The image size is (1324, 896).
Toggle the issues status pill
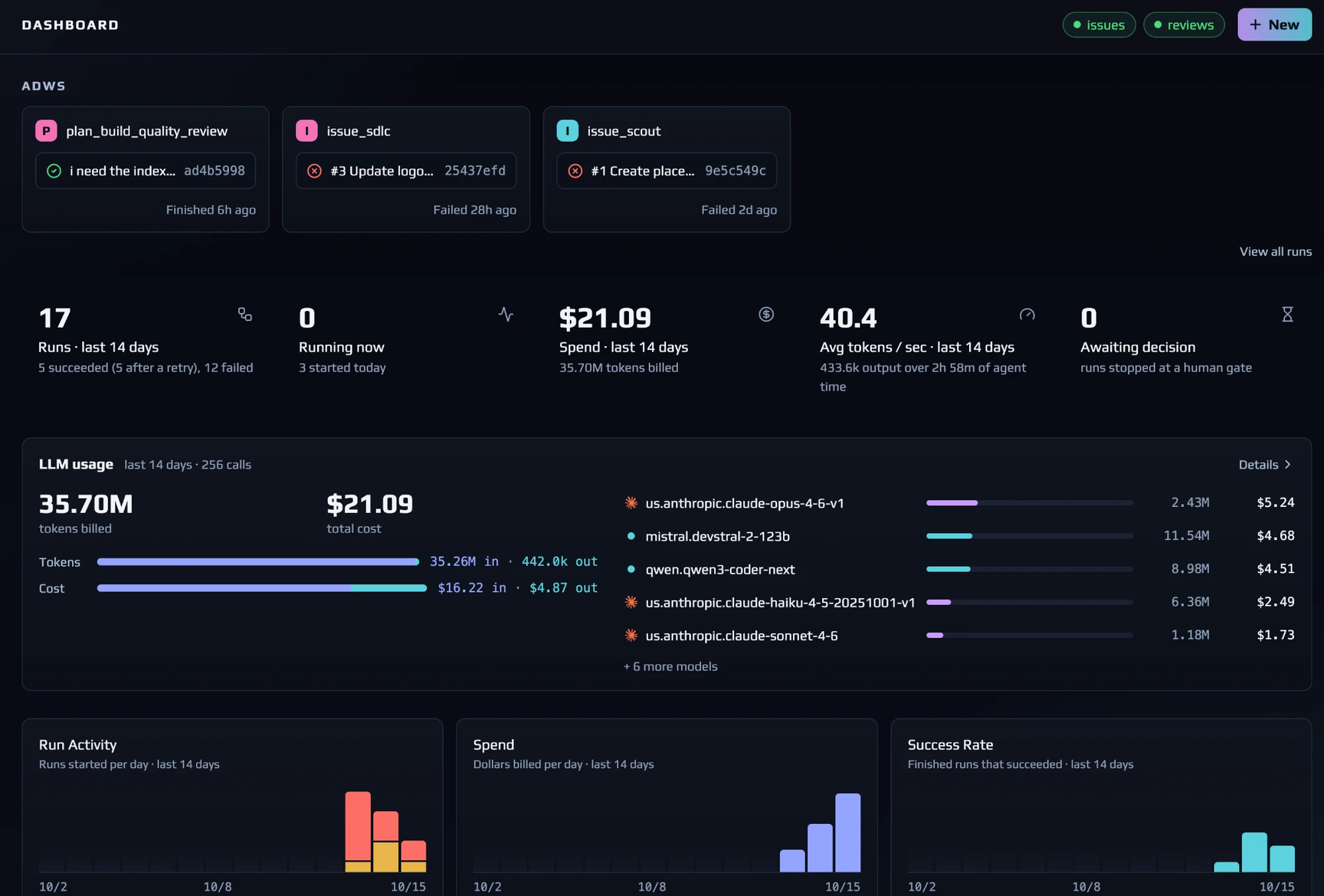point(1099,25)
